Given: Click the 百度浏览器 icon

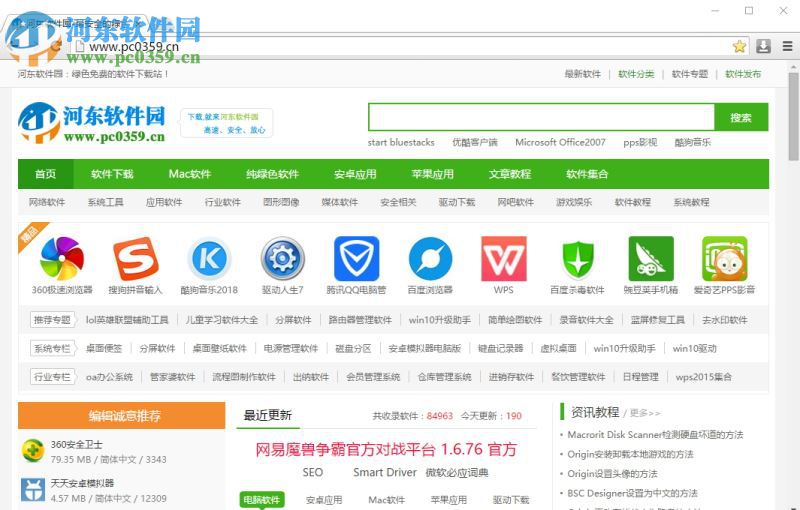Looking at the screenshot, I should [430, 259].
